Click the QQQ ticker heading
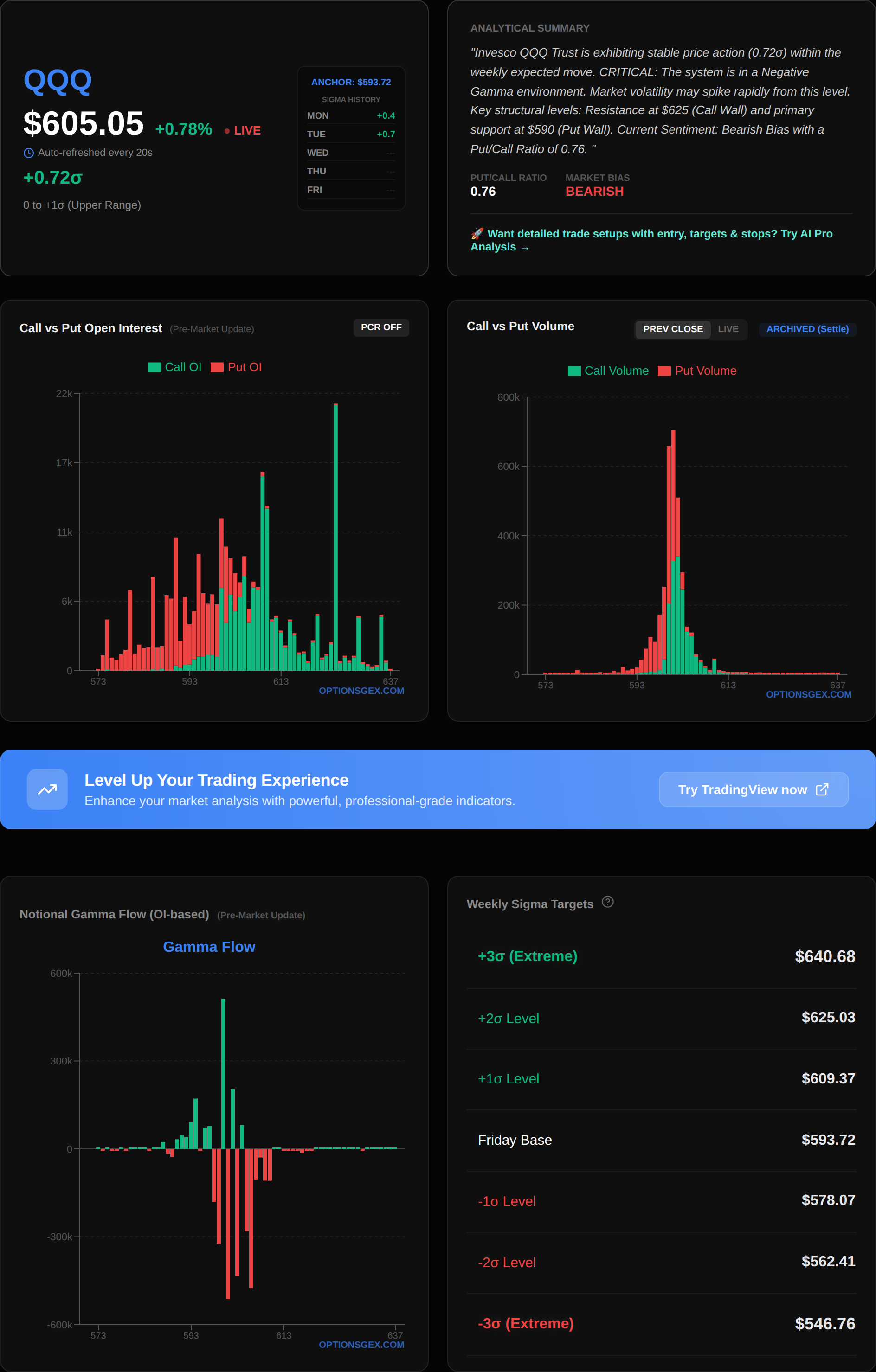Screen dimensions: 876x1372 (58, 81)
